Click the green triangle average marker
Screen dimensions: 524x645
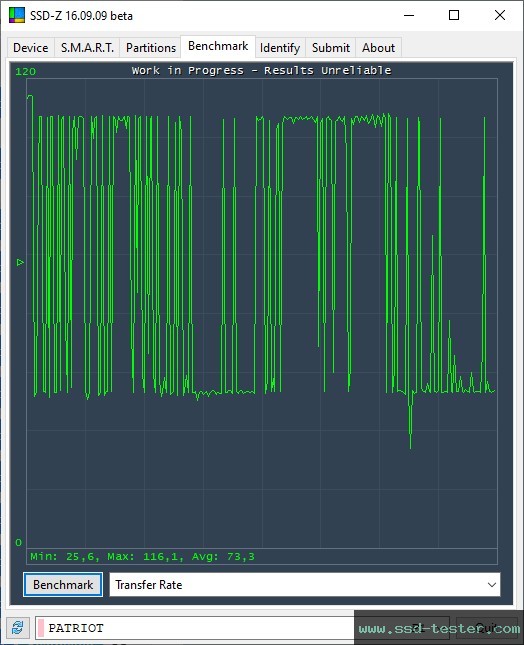[x=20, y=262]
